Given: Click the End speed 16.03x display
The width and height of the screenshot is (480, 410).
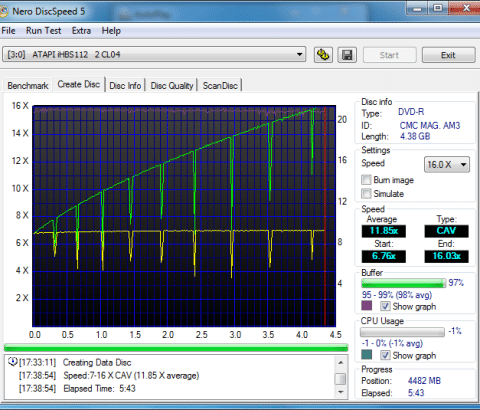Looking at the screenshot, I should (446, 256).
